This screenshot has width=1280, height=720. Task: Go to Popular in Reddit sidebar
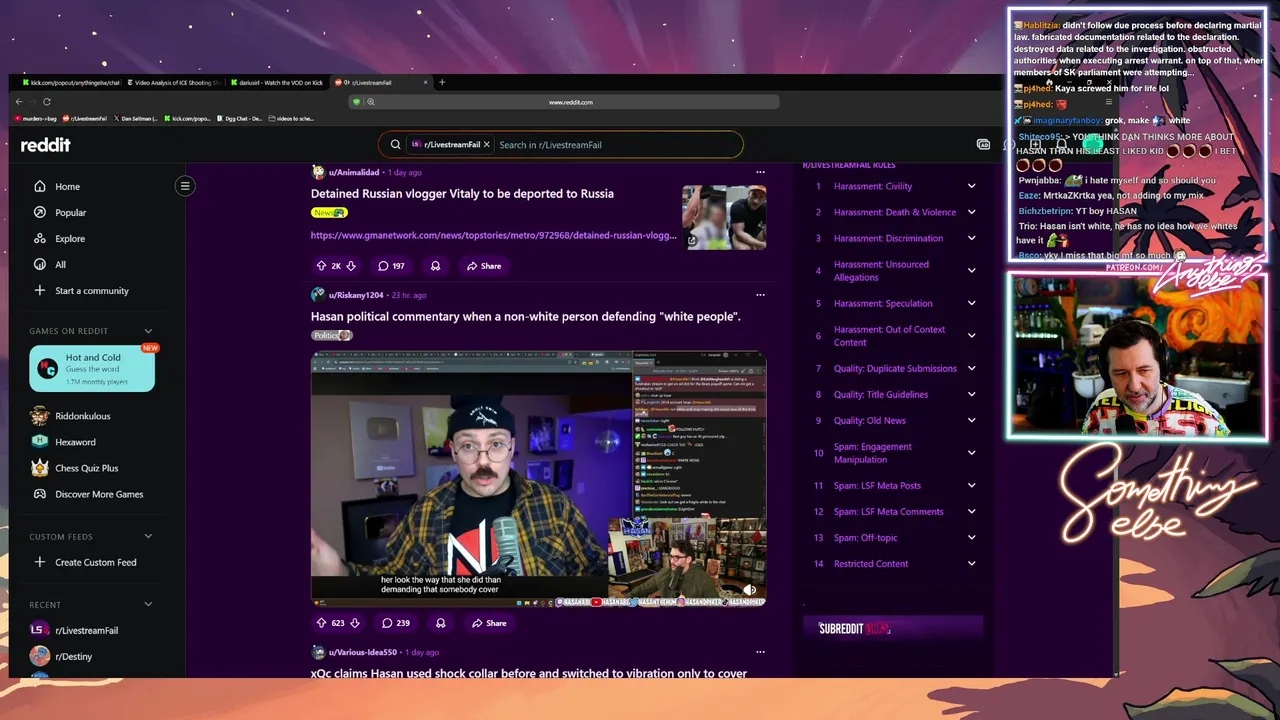[70, 212]
